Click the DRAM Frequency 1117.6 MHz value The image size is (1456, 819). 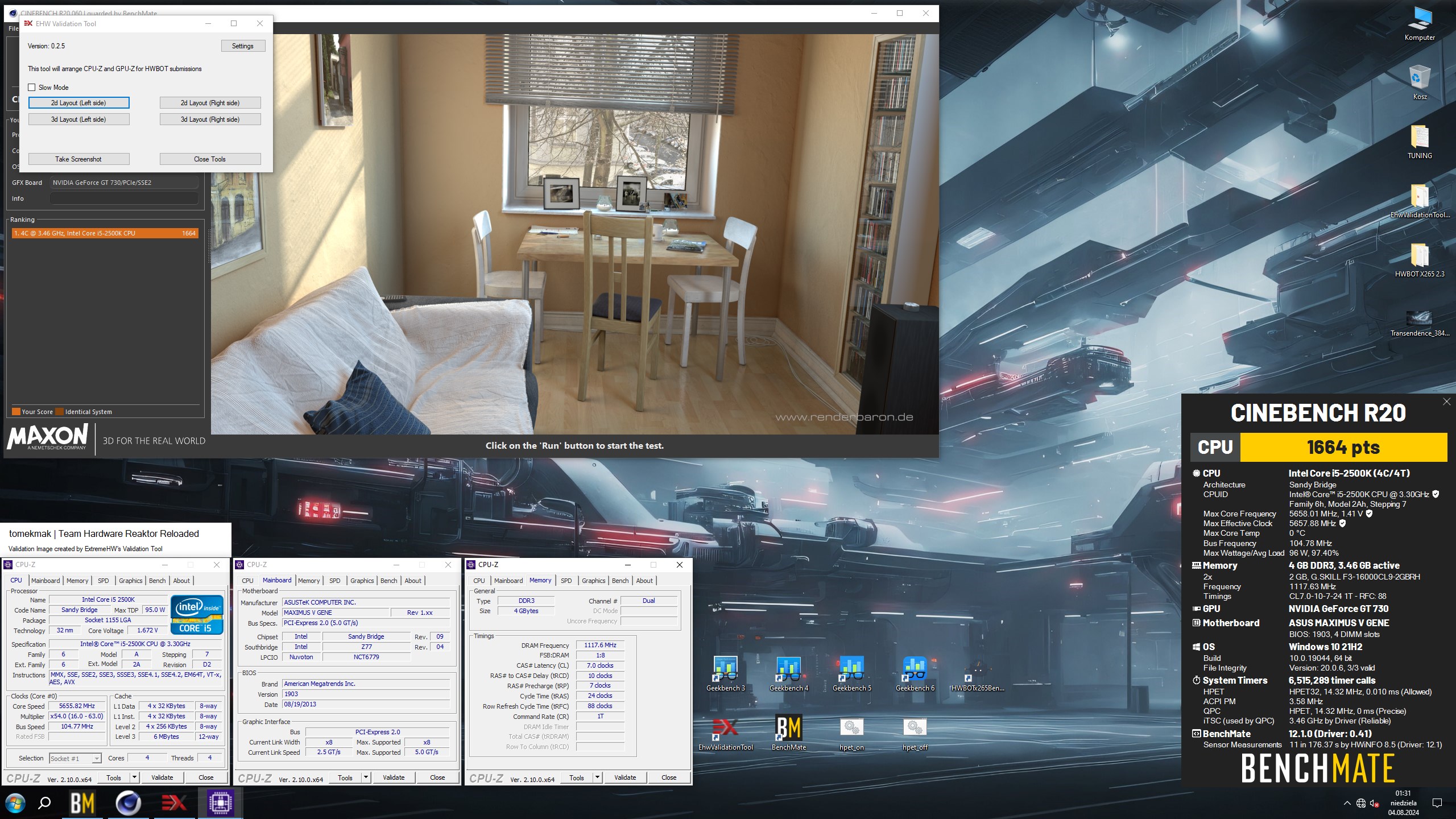pos(600,645)
